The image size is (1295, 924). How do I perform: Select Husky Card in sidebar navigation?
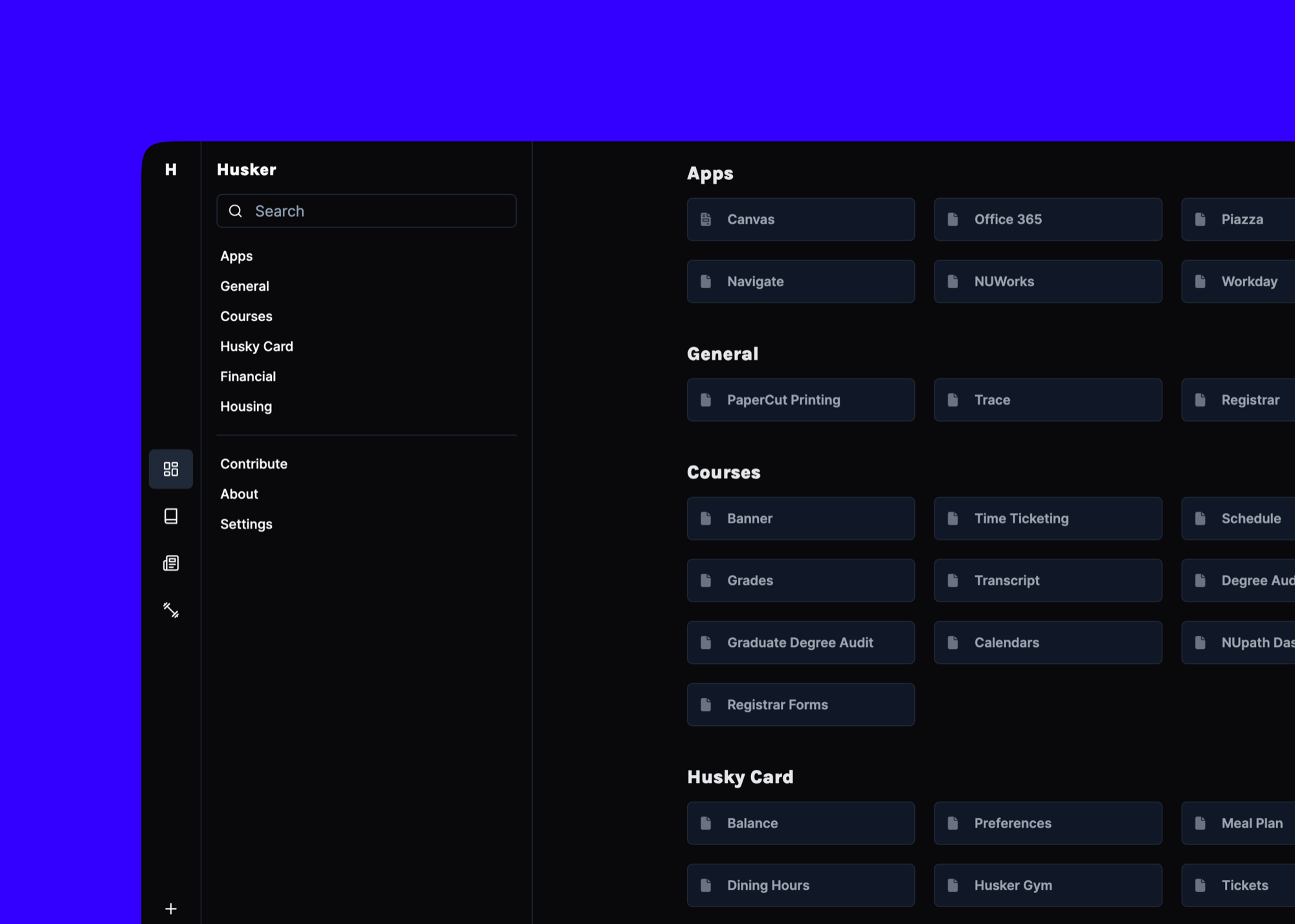pyautogui.click(x=256, y=346)
